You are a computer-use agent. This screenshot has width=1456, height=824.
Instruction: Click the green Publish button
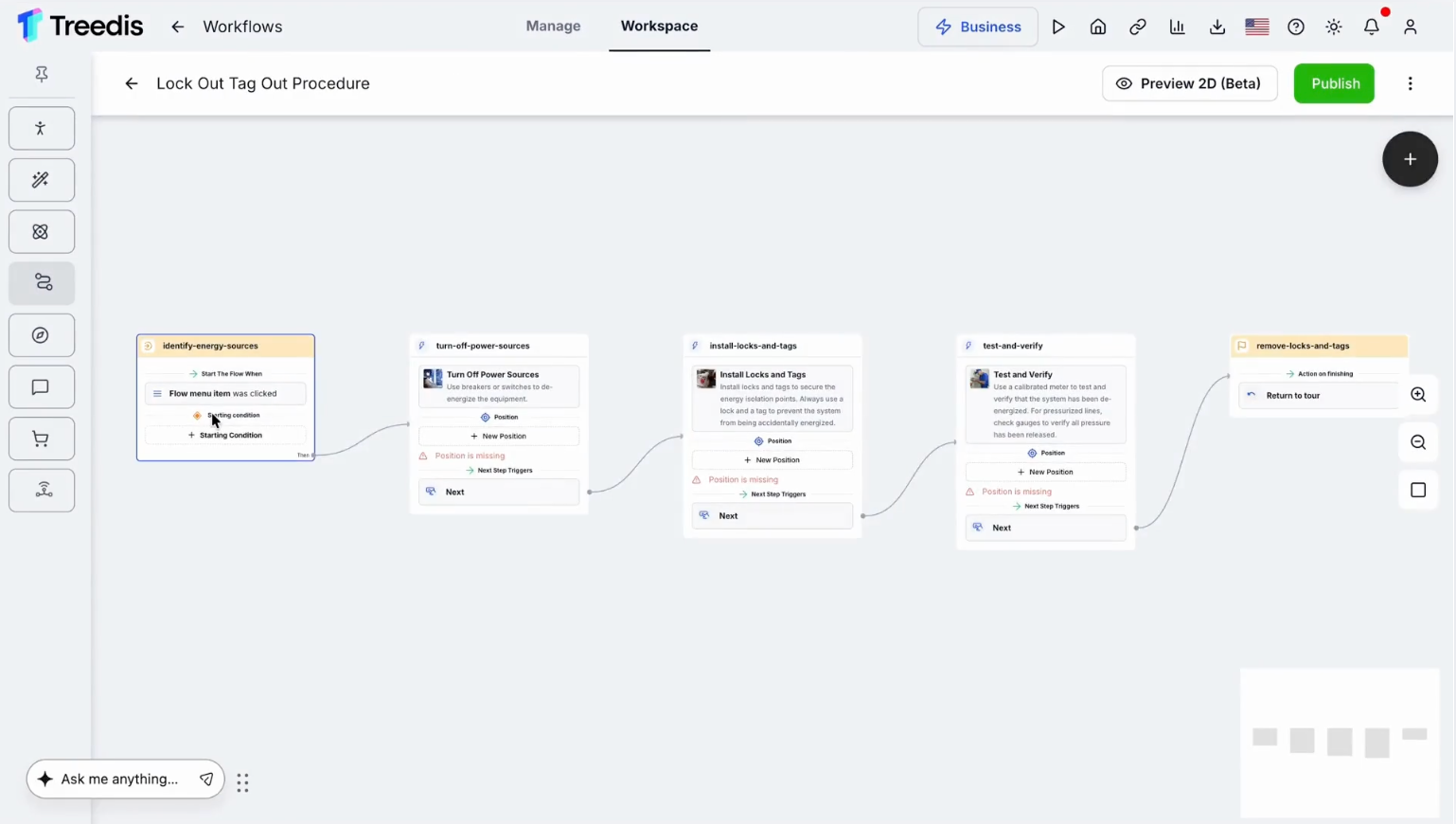[1335, 83]
